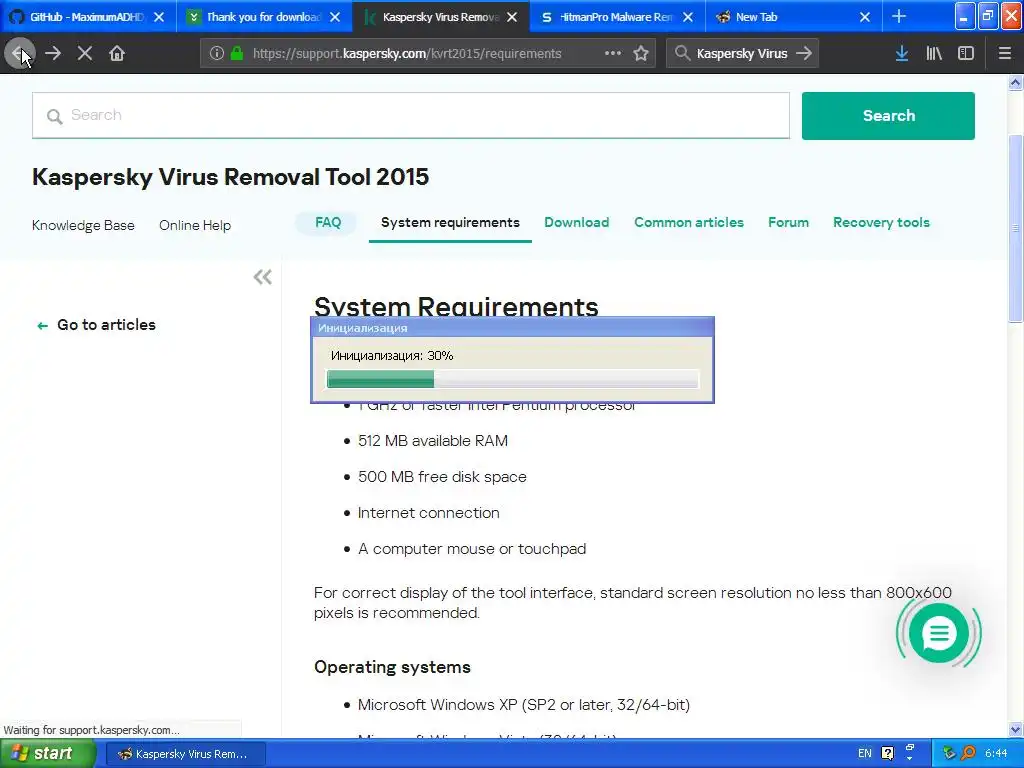The image size is (1024, 768).
Task: Click the 6:44 system clock
Action: coord(996,754)
